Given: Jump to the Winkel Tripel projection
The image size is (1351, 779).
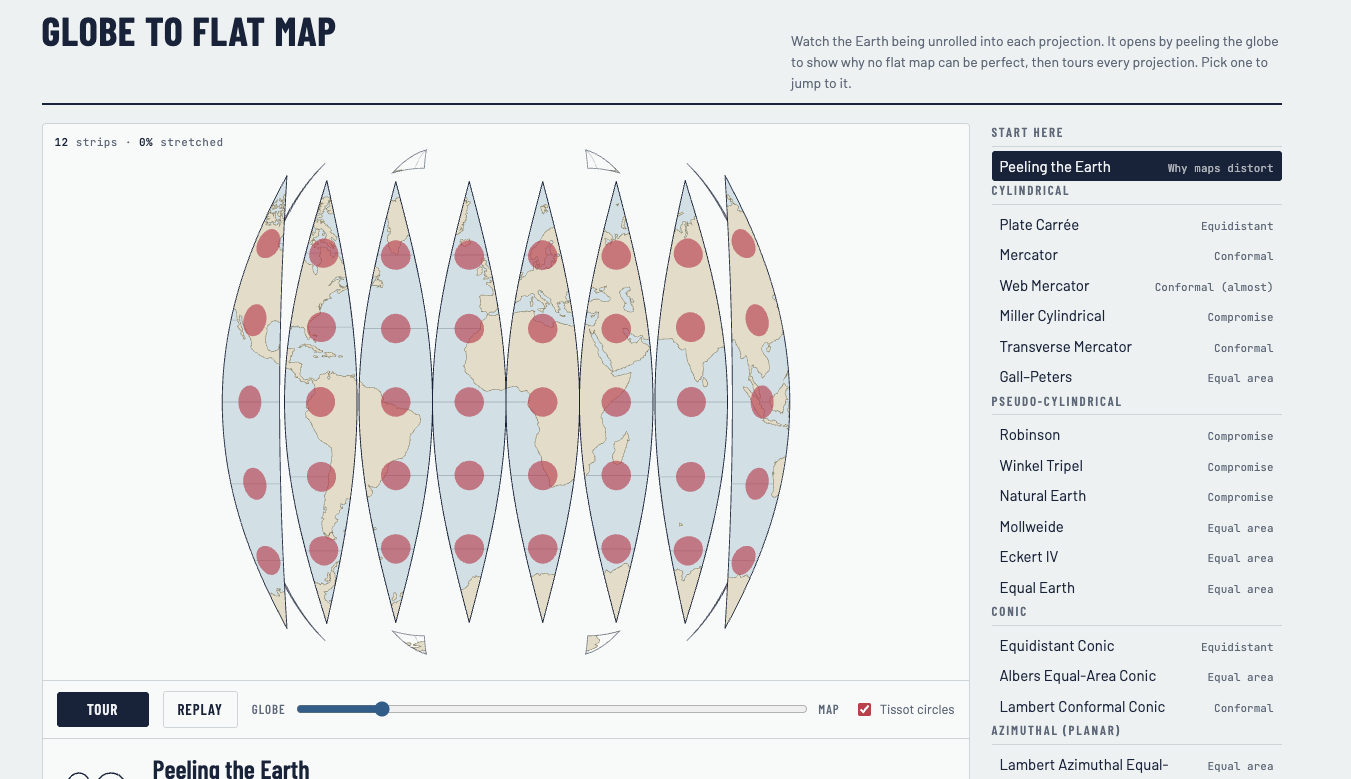Looking at the screenshot, I should click(x=1136, y=466).
